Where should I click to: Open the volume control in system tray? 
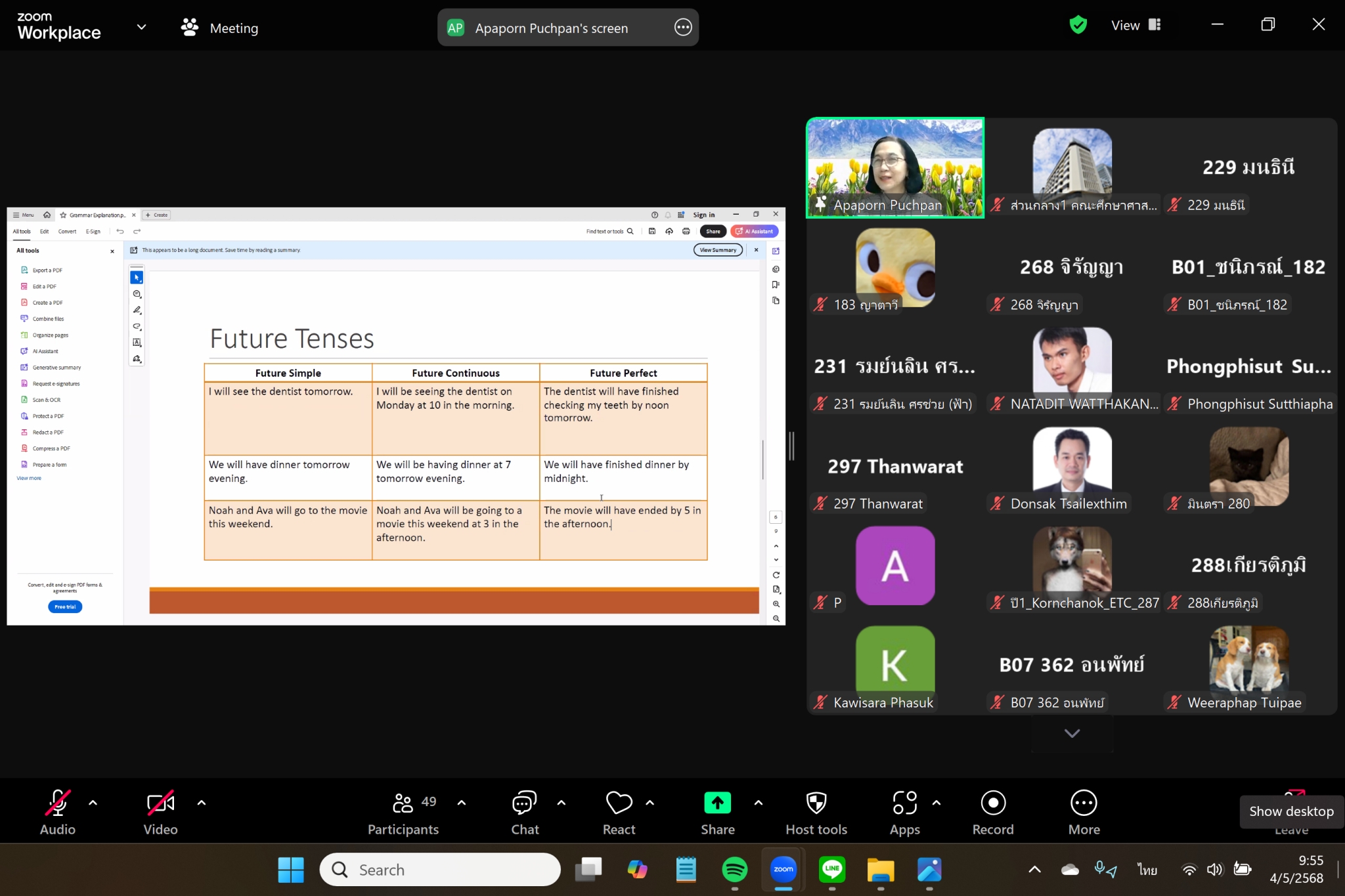1214,870
